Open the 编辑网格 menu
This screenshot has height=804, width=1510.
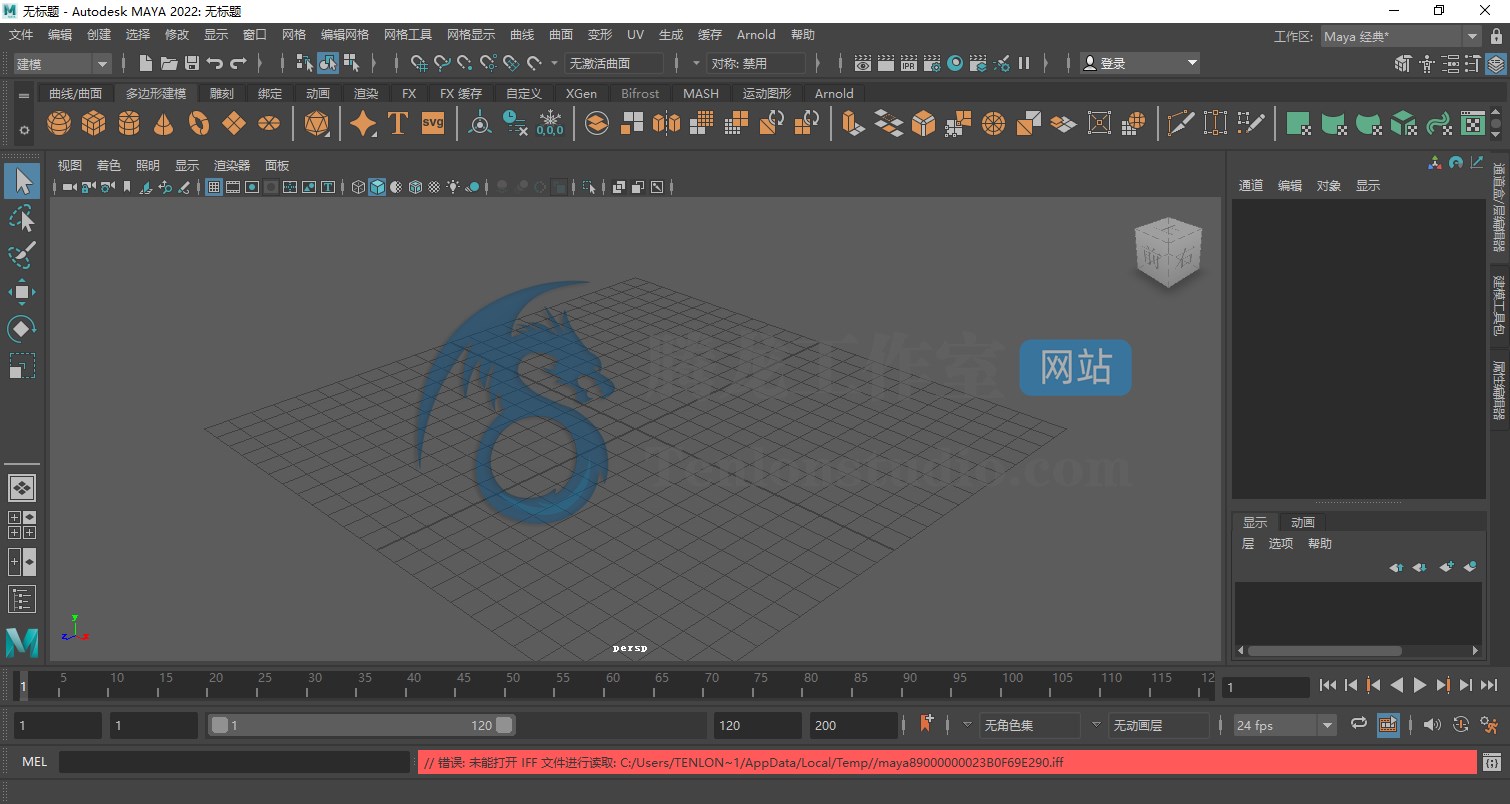345,34
